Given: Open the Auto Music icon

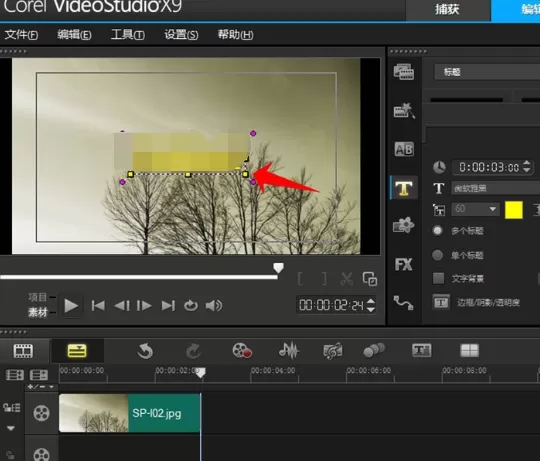Looking at the screenshot, I should (x=332, y=351).
